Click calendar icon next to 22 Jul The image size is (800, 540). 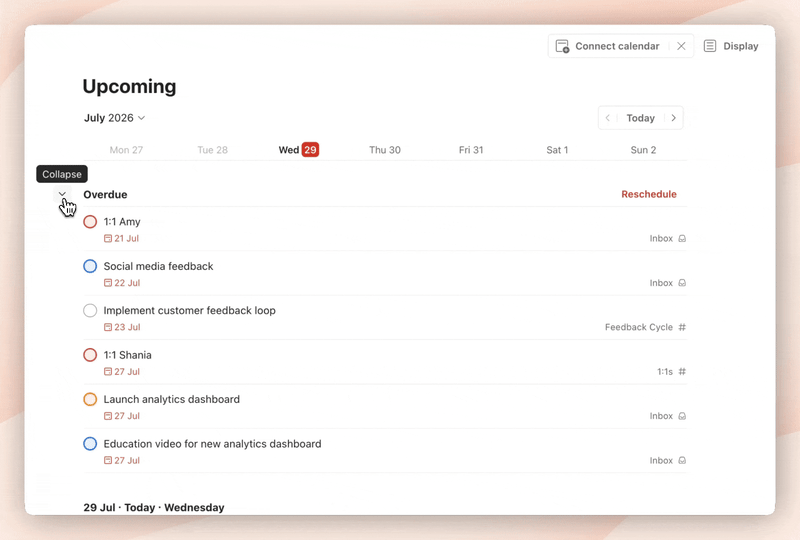pos(108,283)
